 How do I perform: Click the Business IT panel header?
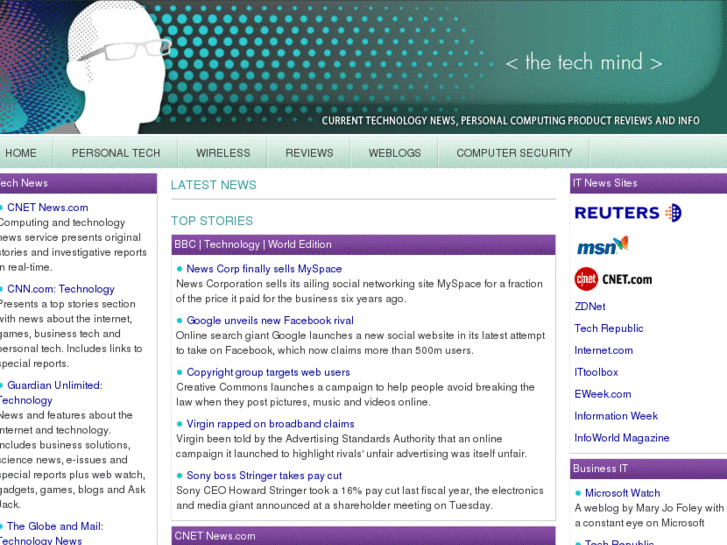point(648,468)
